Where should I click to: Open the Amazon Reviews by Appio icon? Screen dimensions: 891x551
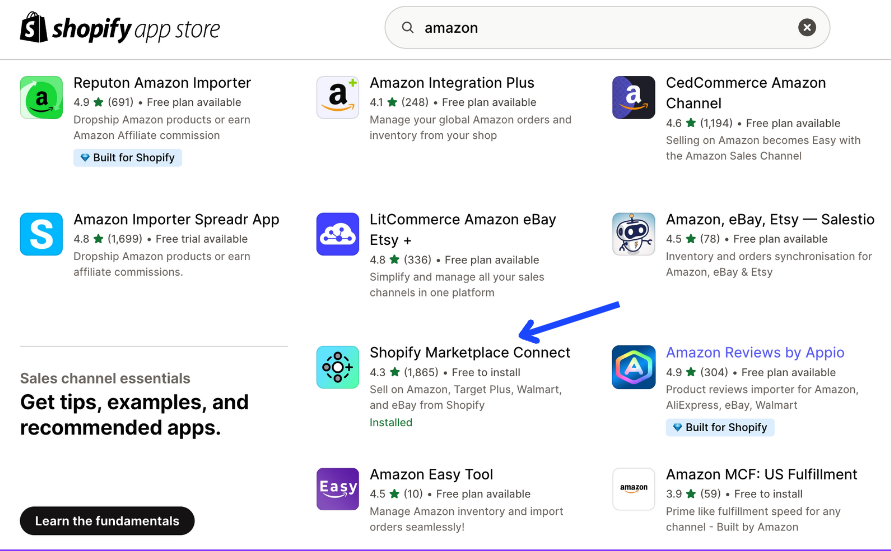pyautogui.click(x=634, y=368)
